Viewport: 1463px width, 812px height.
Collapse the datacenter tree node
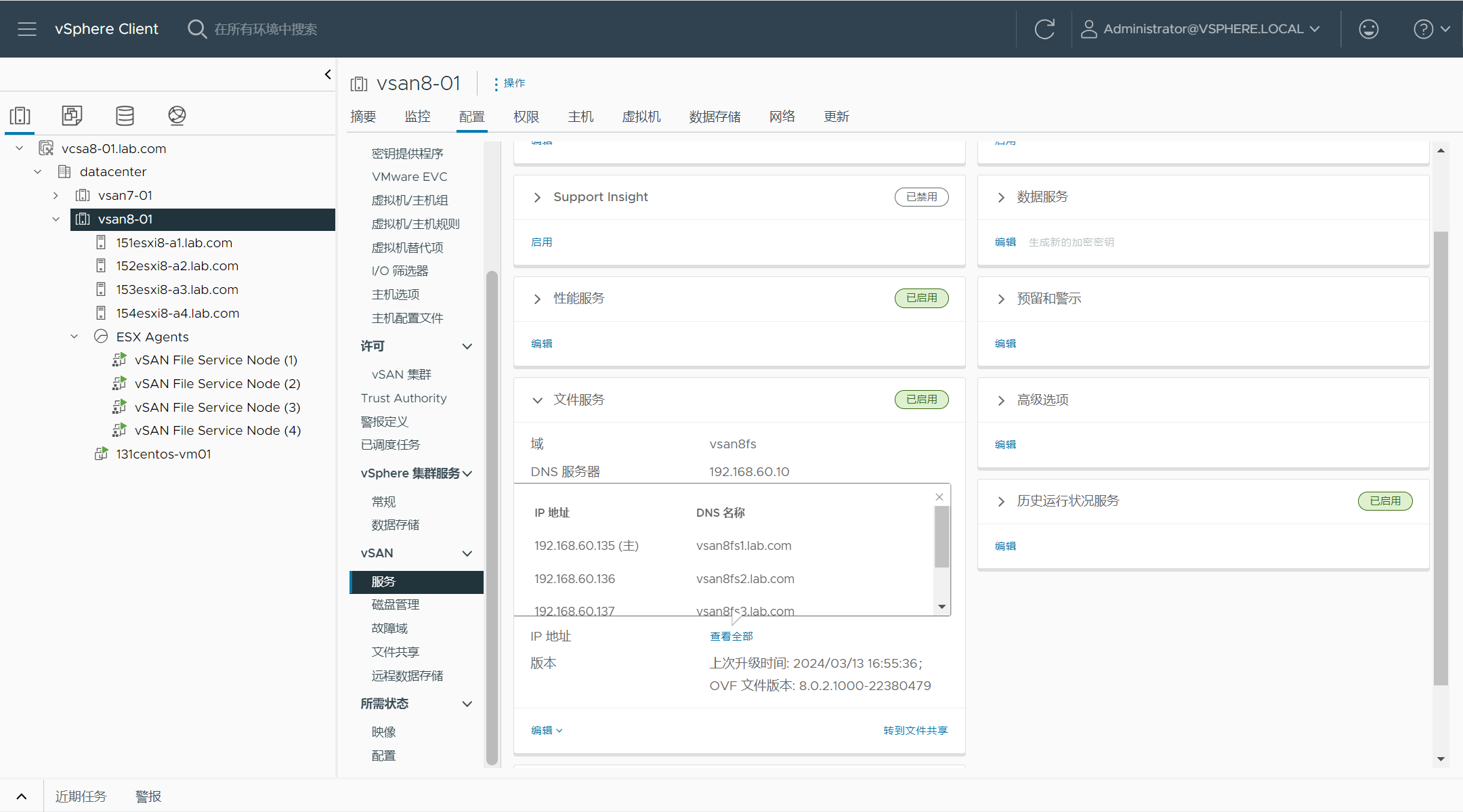[38, 171]
